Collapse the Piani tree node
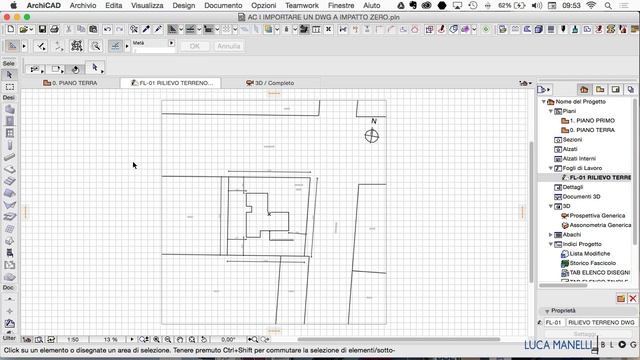The width and height of the screenshot is (640, 360). 550,111
